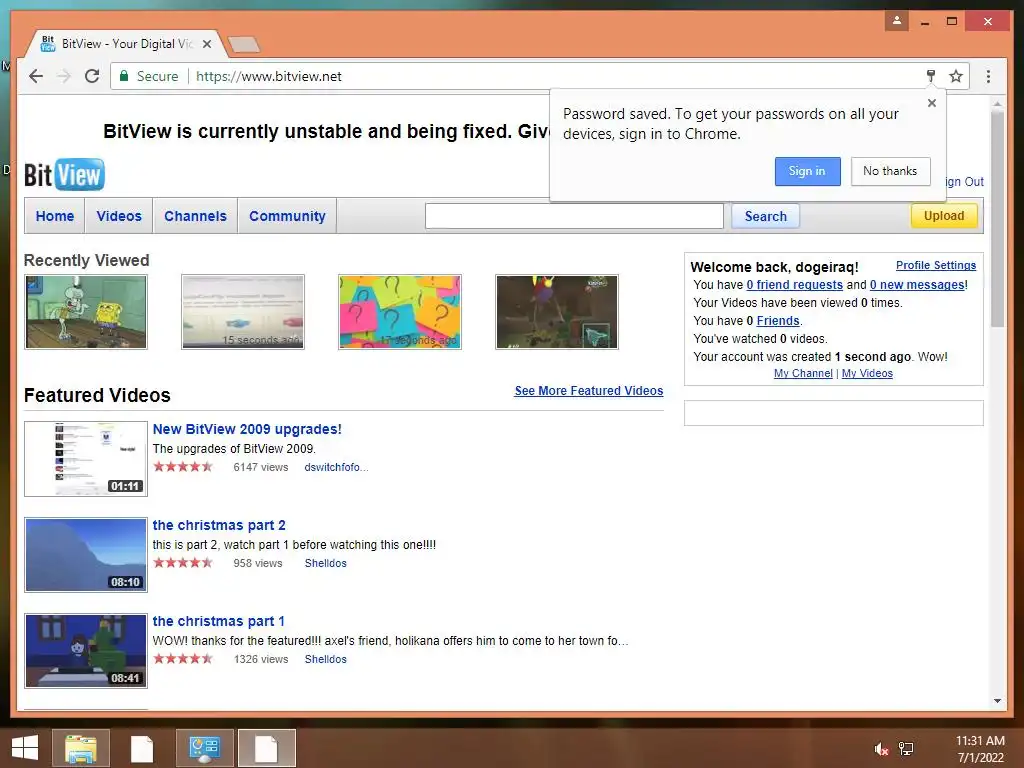Image resolution: width=1024 pixels, height=768 pixels.
Task: Click the blank document taskbar icon
Action: tap(142, 748)
